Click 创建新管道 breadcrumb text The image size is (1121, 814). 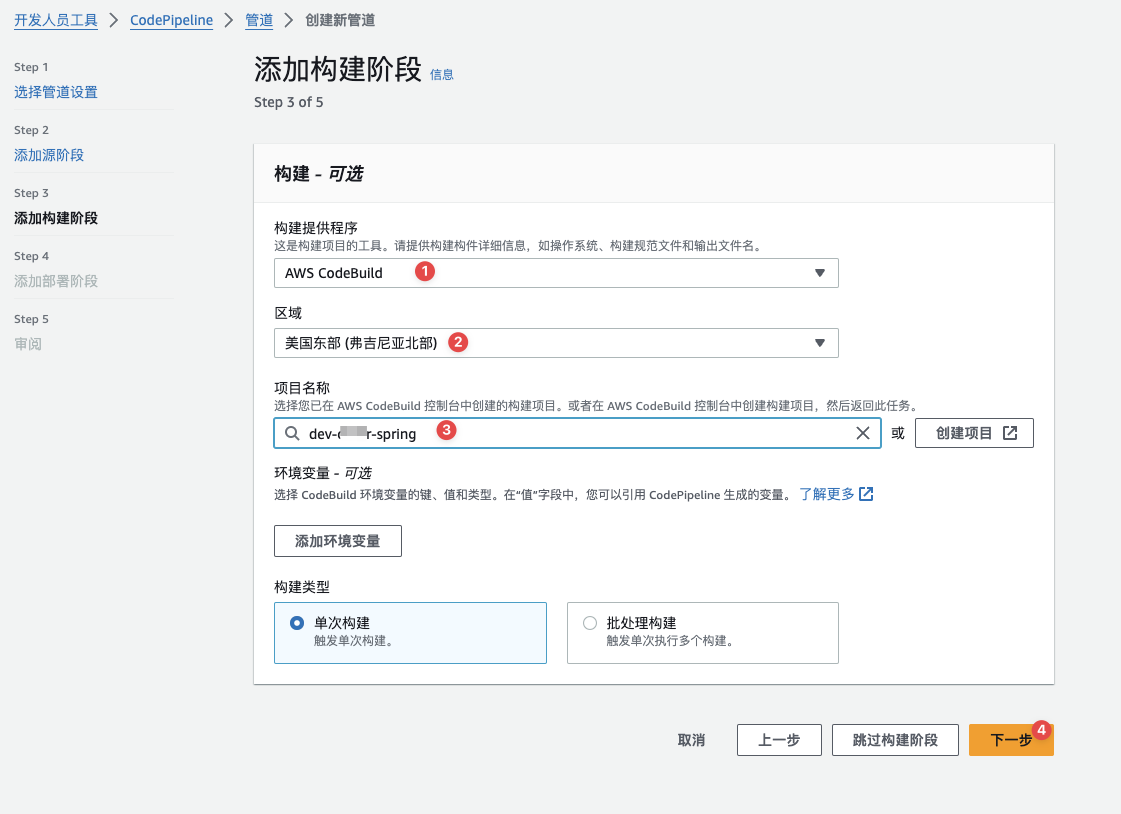coord(340,20)
